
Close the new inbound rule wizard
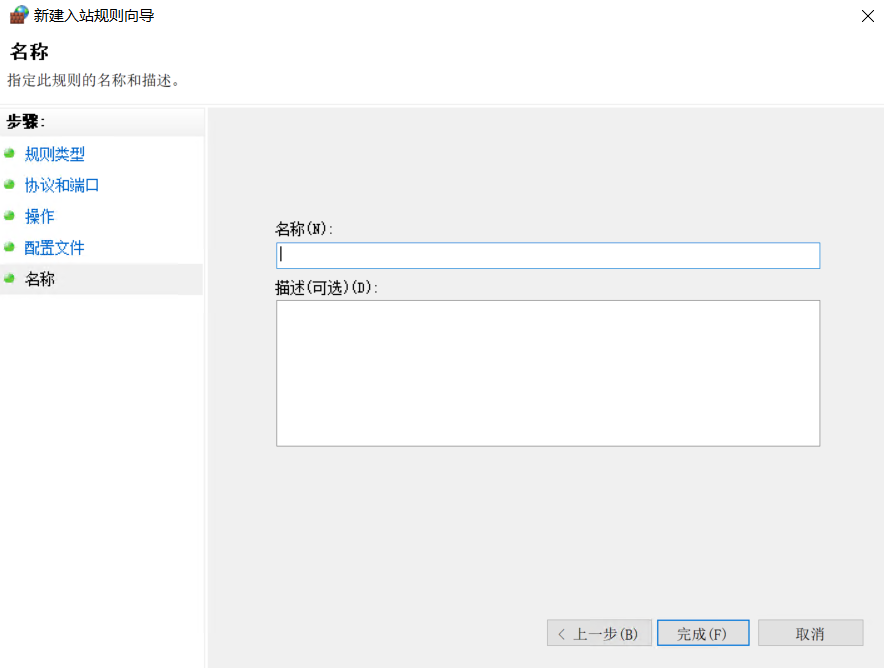point(868,16)
